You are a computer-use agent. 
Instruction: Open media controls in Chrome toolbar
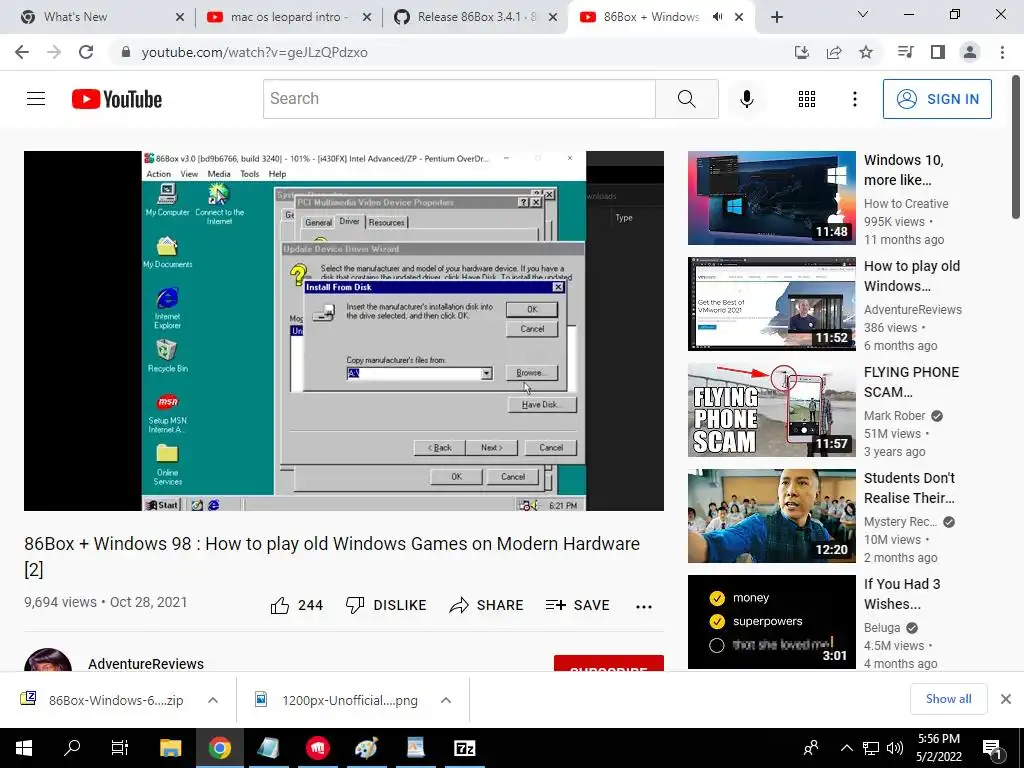click(x=905, y=52)
